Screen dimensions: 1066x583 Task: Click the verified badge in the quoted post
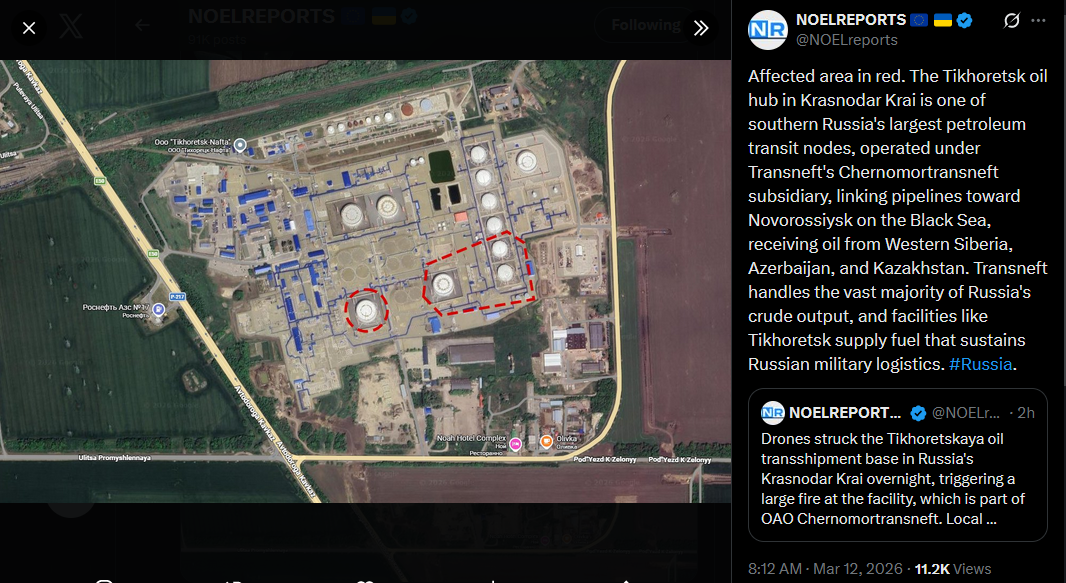tap(918, 413)
